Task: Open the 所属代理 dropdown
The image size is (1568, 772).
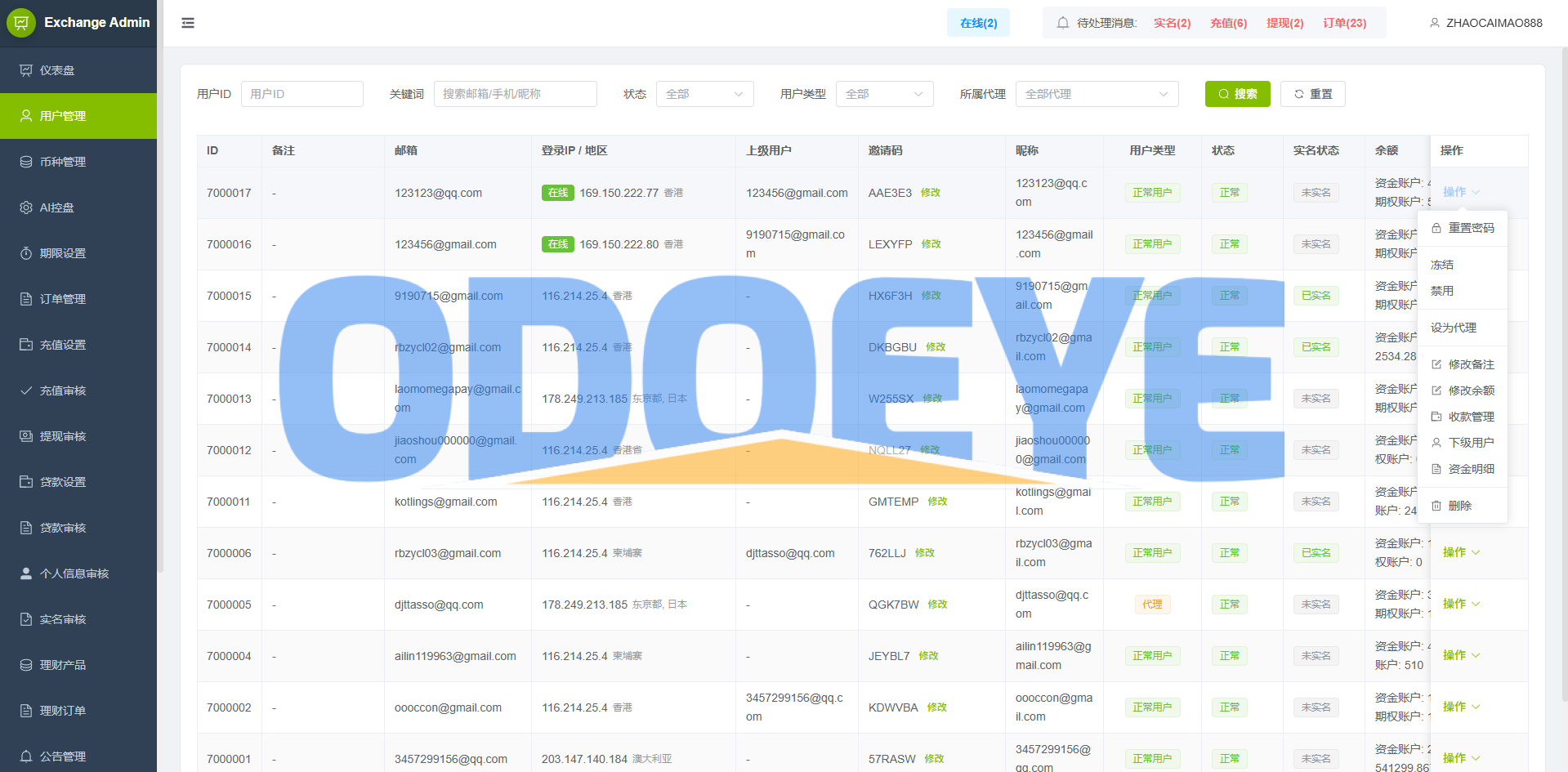Action: [1097, 94]
